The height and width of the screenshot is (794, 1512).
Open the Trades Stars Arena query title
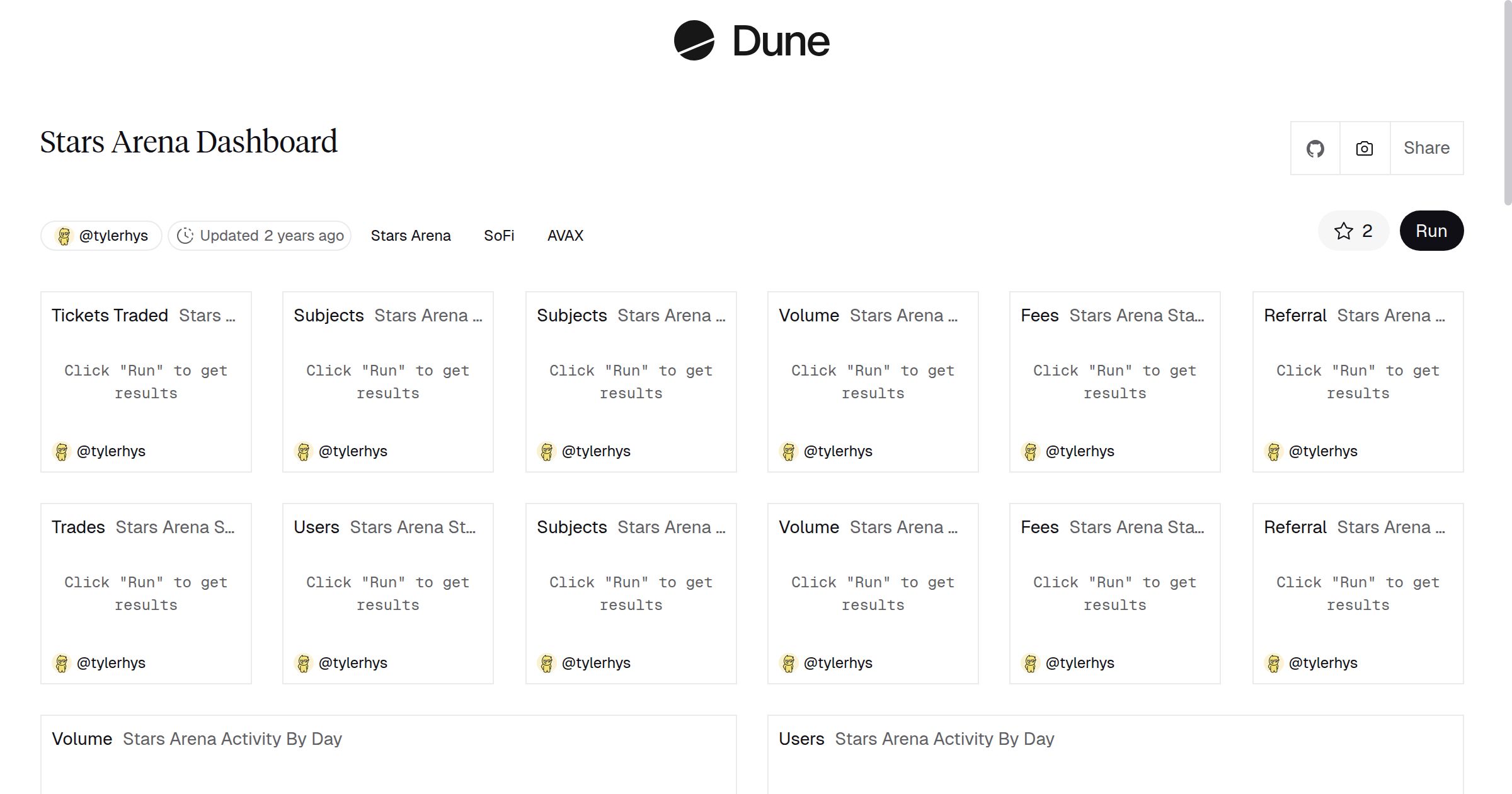77,527
